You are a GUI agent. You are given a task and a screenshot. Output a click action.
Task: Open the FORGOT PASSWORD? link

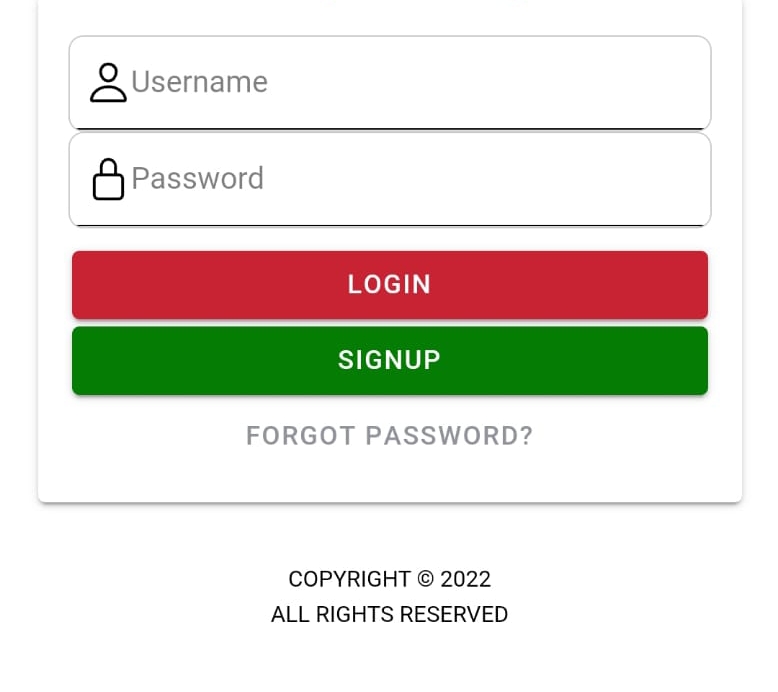pos(389,436)
